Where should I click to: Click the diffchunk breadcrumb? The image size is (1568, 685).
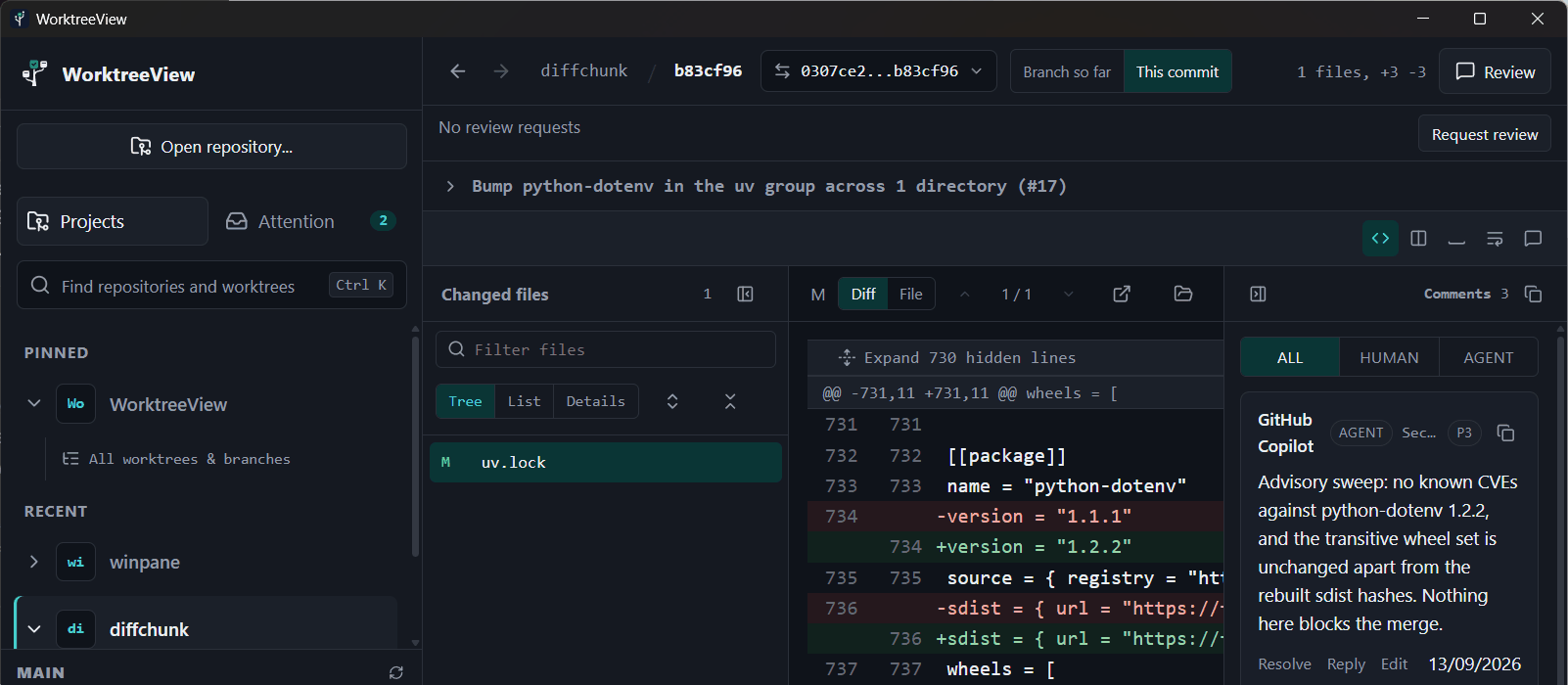pyautogui.click(x=584, y=70)
